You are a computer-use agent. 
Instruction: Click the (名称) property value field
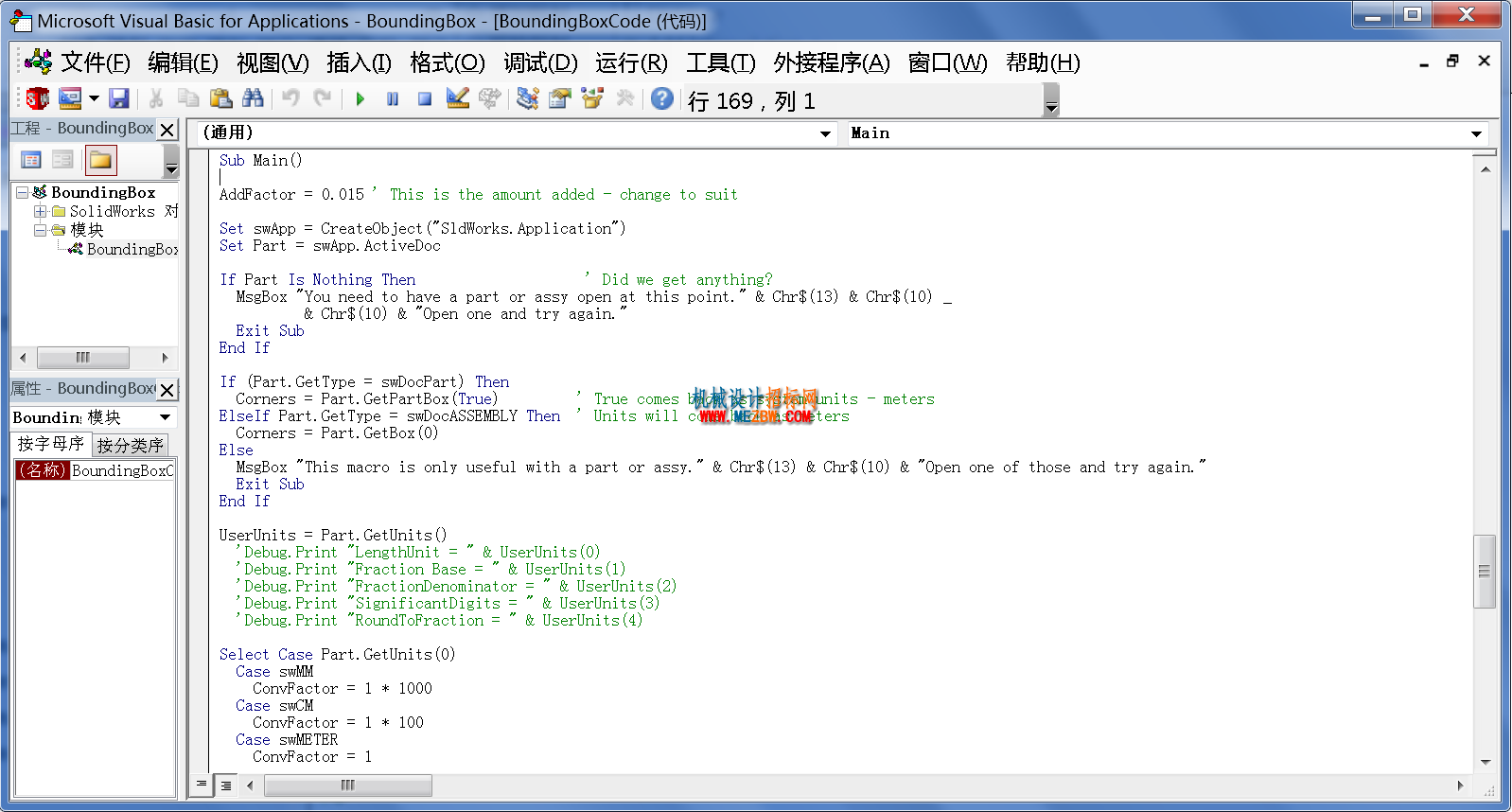123,470
